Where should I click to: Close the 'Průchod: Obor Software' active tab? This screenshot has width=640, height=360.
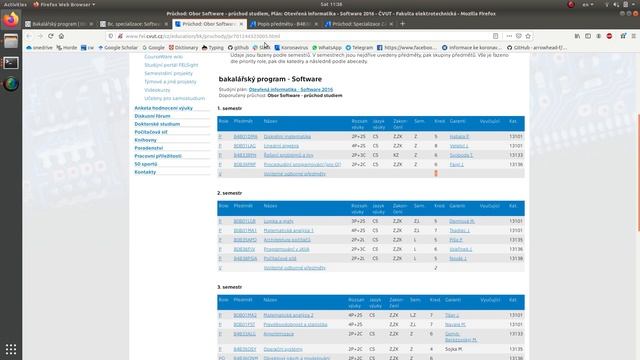coord(241,24)
